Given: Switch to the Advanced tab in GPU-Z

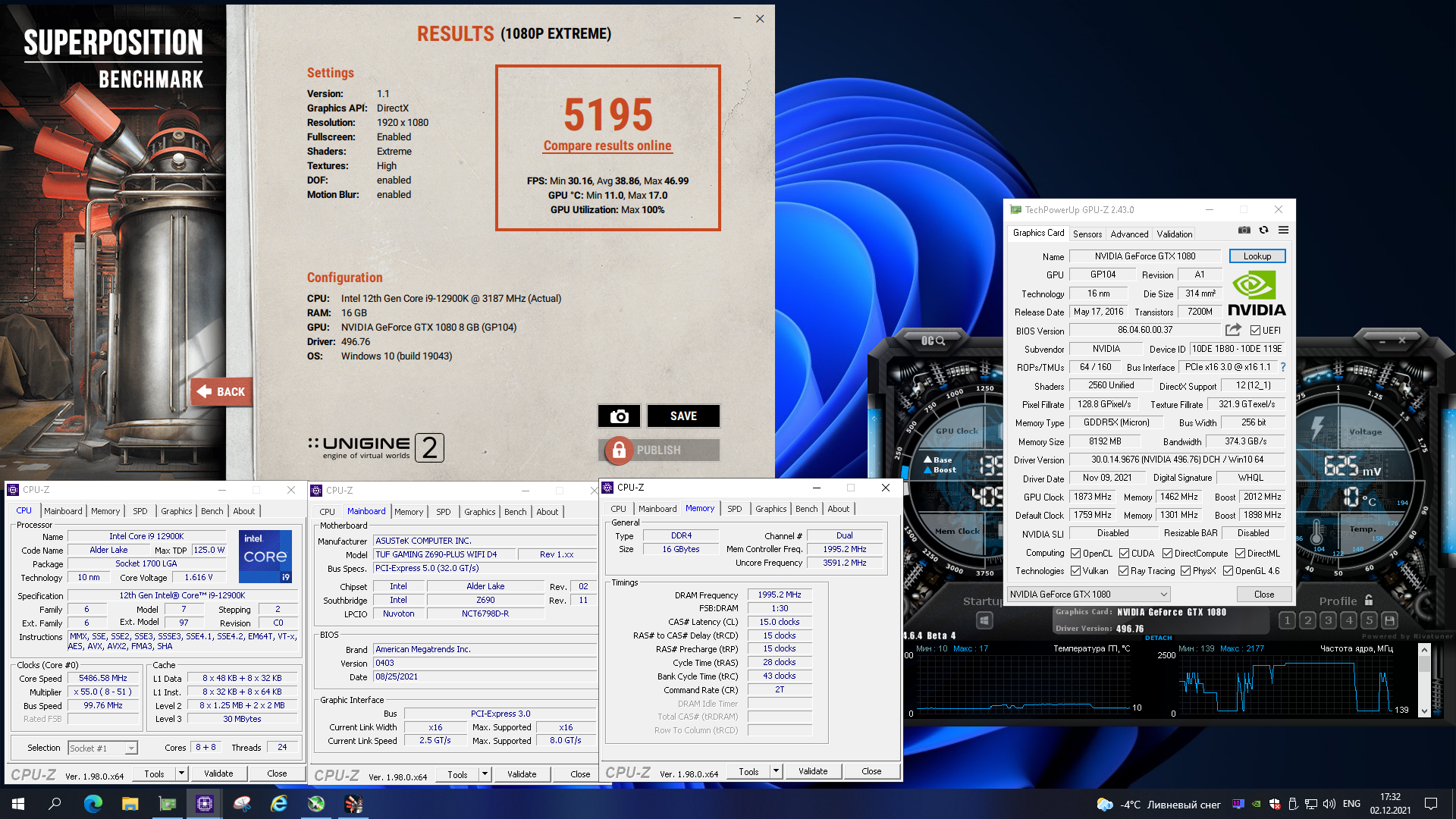Looking at the screenshot, I should (1129, 234).
